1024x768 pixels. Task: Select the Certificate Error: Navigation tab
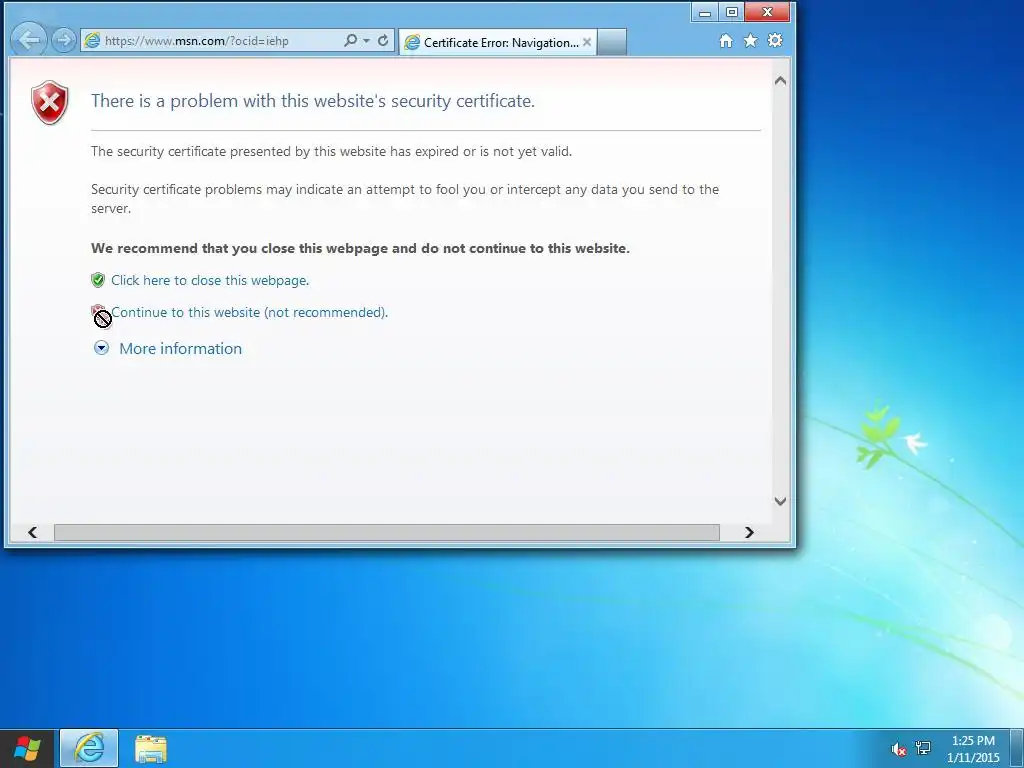point(498,42)
